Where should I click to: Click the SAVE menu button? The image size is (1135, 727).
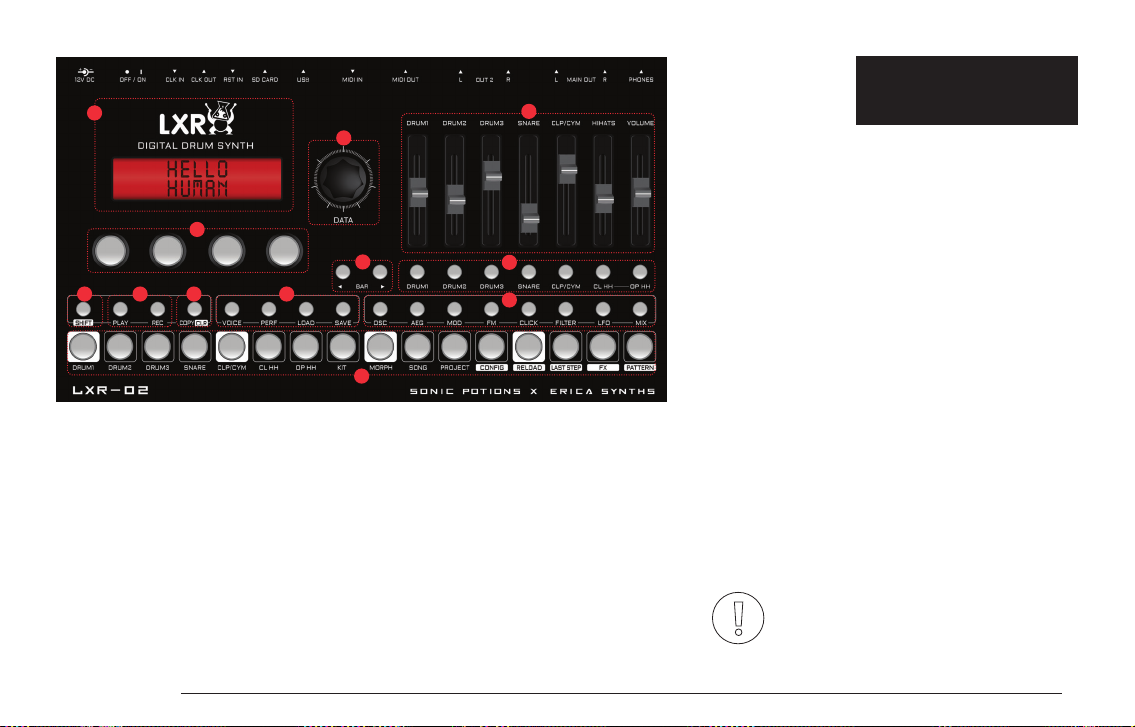tap(343, 310)
